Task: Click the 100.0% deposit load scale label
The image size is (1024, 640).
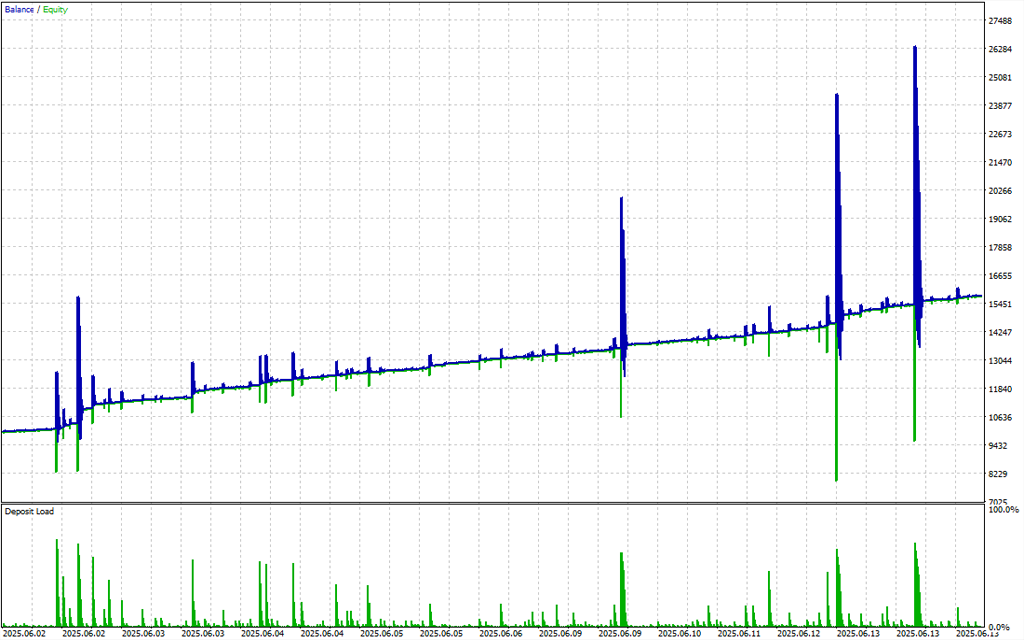Action: 1003,510
